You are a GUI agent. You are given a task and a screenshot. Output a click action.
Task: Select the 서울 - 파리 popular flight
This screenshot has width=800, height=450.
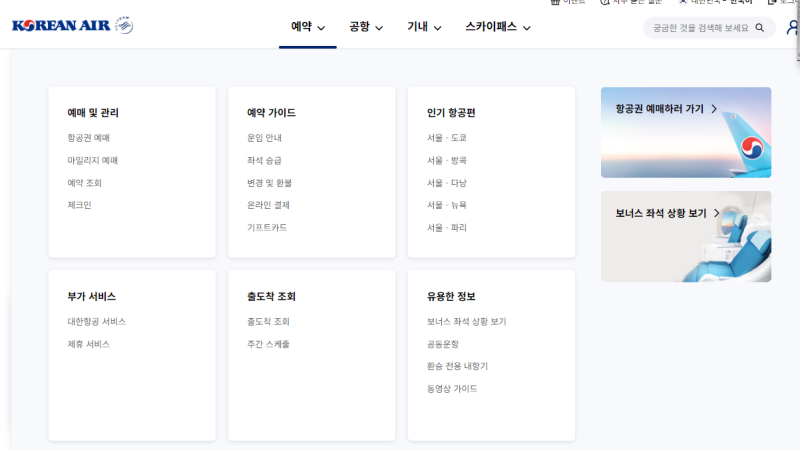(447, 228)
